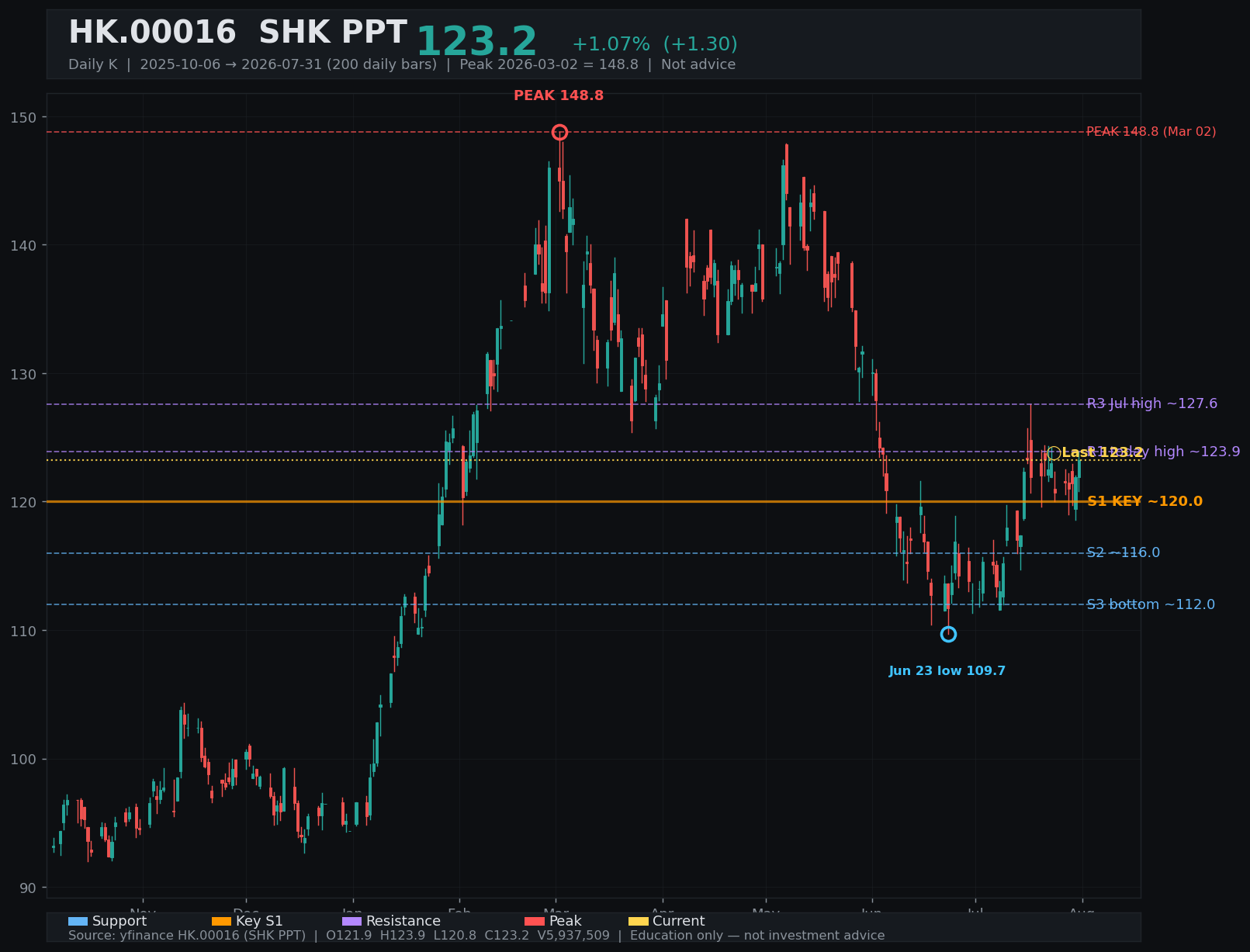This screenshot has width=1250, height=952.
Task: Click the 'Support' legend label
Action: [x=119, y=921]
